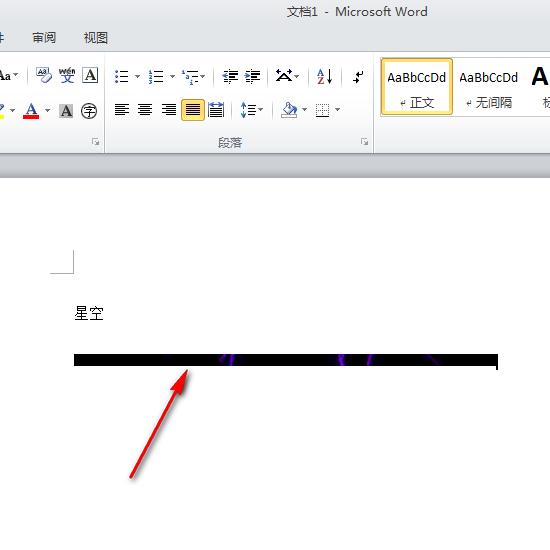
Task: Expand the bullet list style dropdown
Action: [x=138, y=76]
